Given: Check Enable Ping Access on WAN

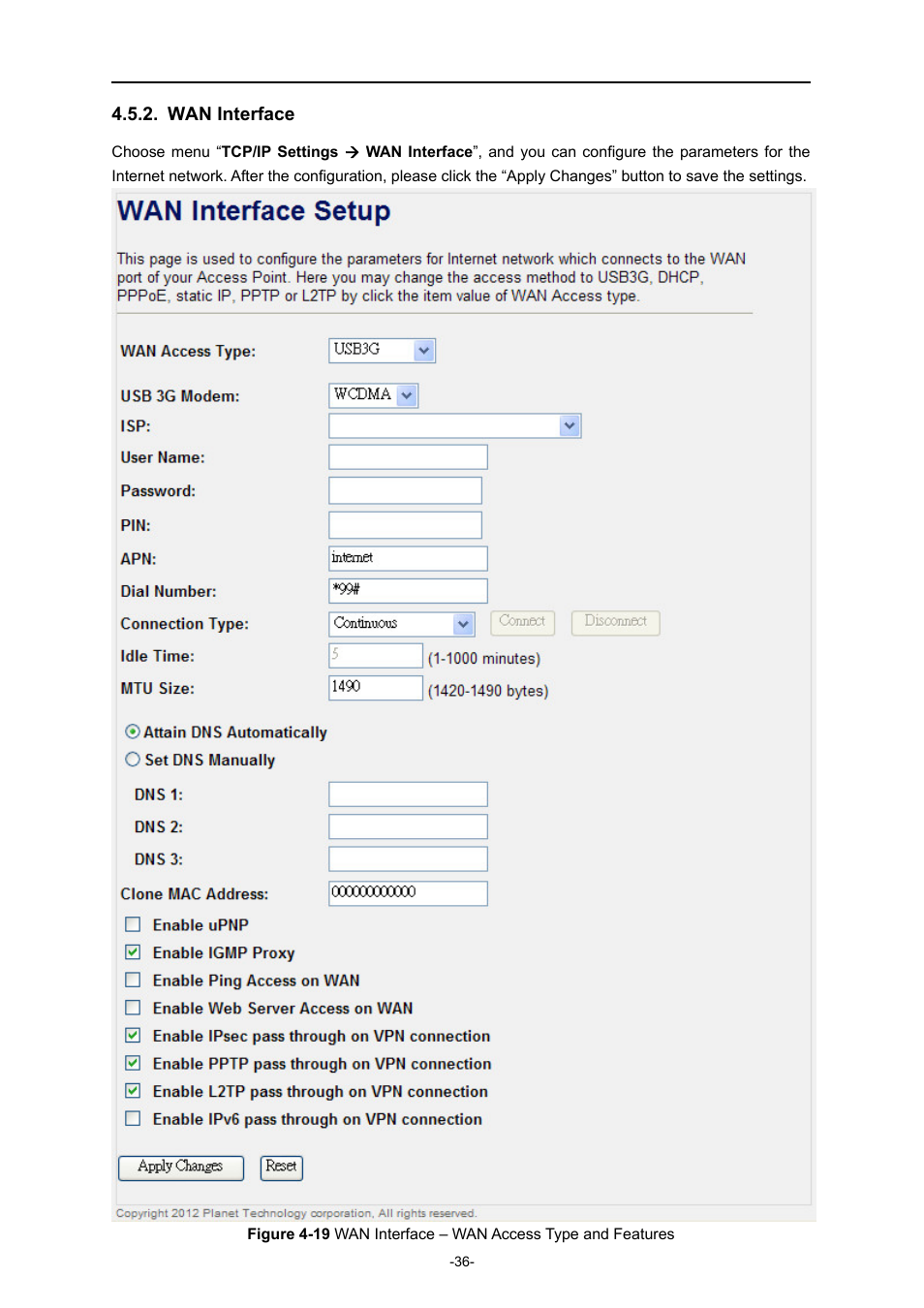Looking at the screenshot, I should (x=133, y=980).
